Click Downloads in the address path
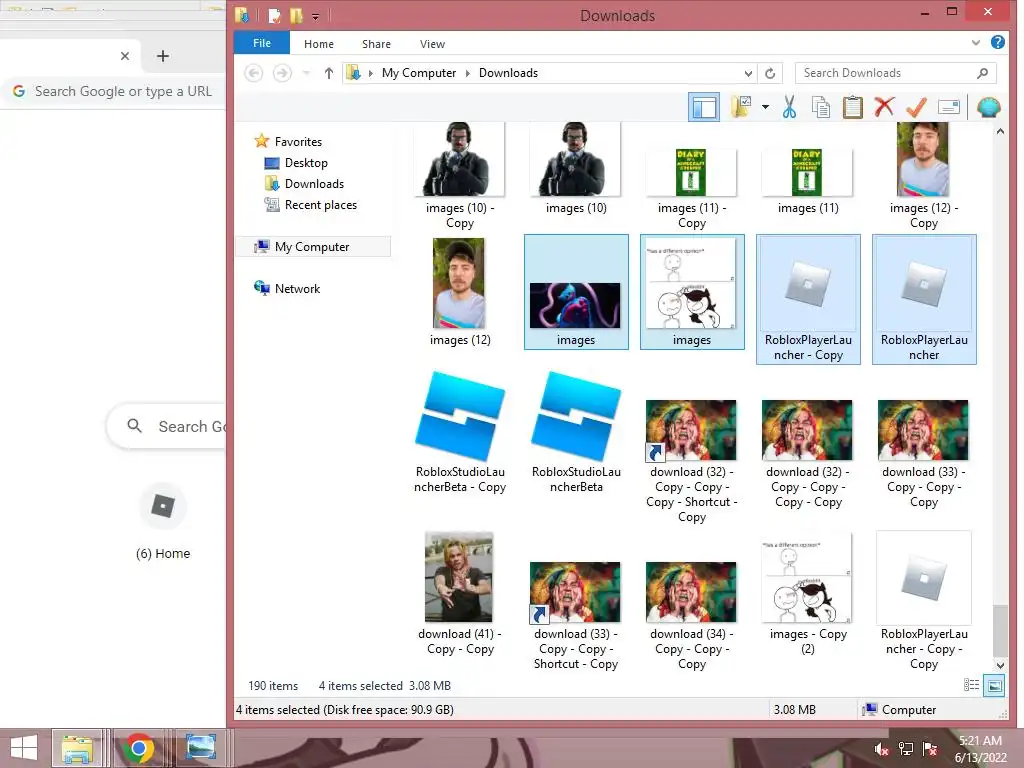1024x768 pixels. tap(508, 72)
